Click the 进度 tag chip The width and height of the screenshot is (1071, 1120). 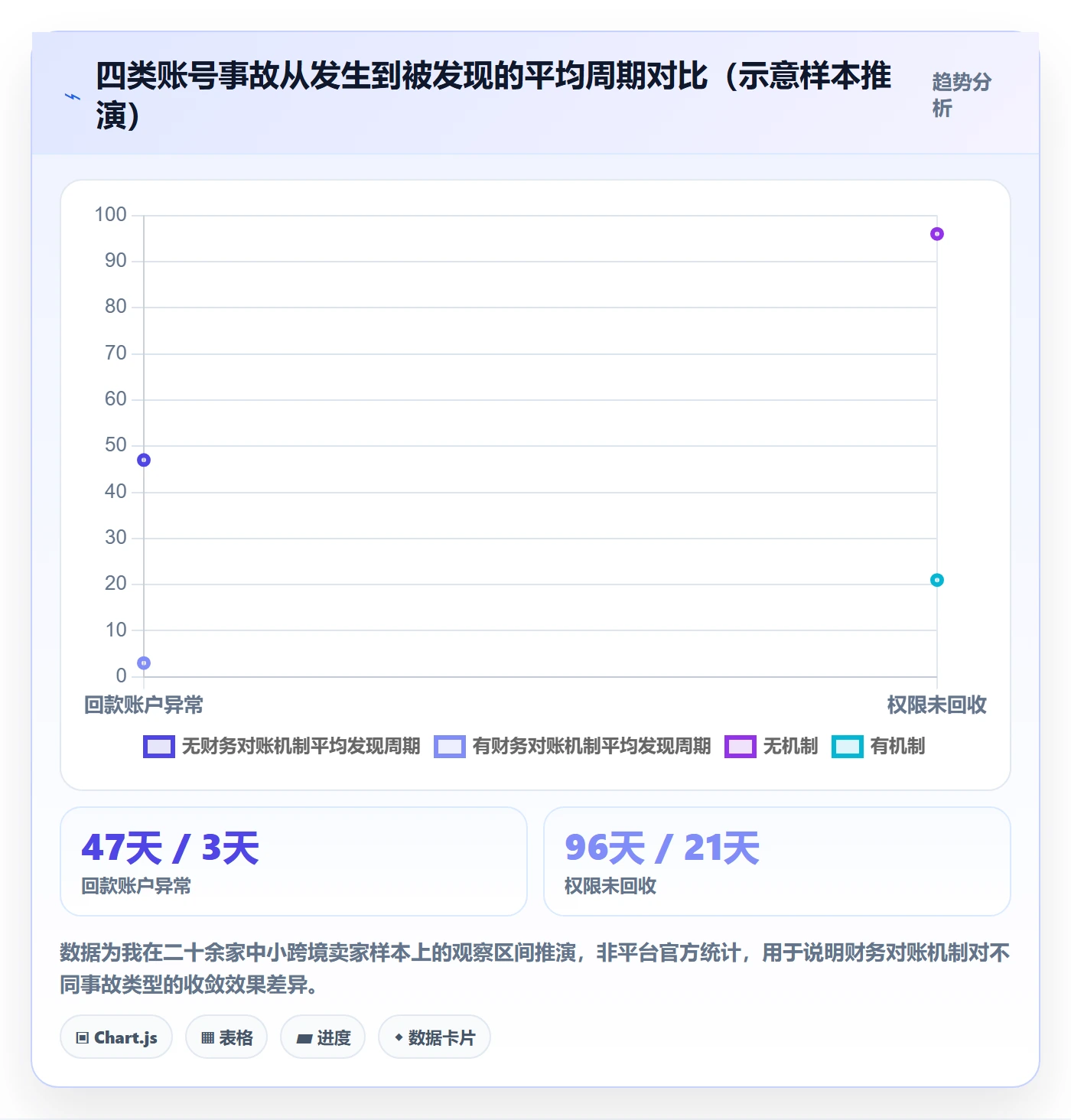[x=323, y=1037]
